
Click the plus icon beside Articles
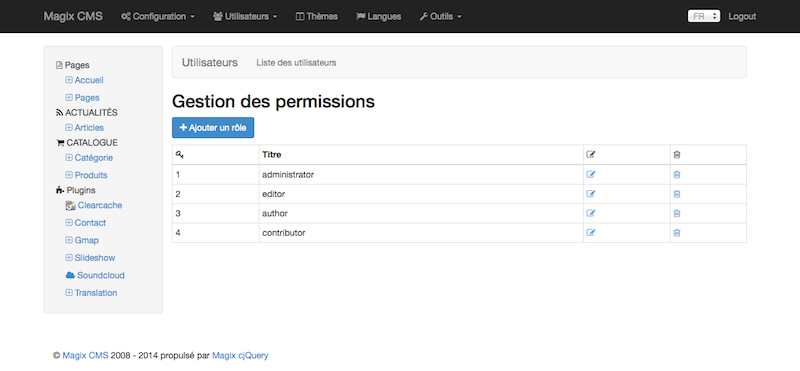tap(69, 128)
